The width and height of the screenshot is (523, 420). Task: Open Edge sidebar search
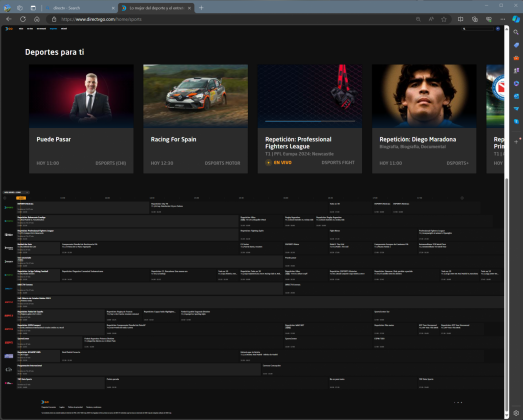coord(516,32)
